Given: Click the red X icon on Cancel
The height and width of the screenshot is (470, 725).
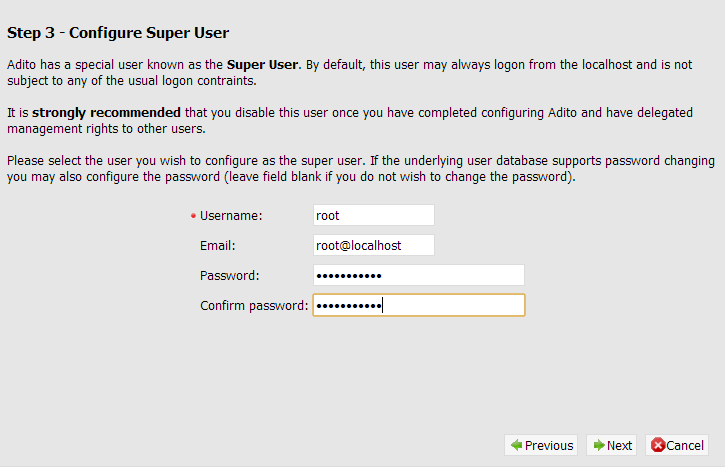Looking at the screenshot, I should tap(657, 445).
